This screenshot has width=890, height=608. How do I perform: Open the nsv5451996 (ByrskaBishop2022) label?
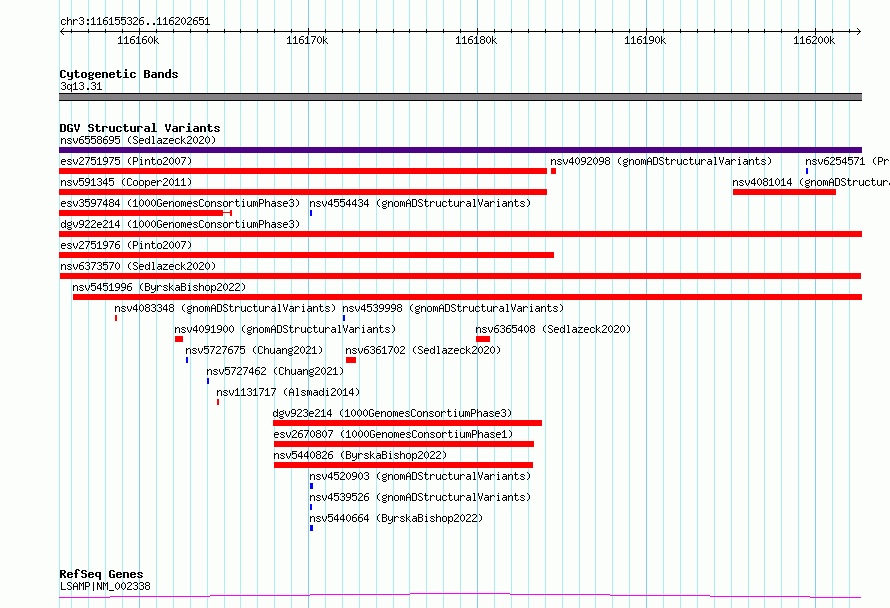point(159,287)
